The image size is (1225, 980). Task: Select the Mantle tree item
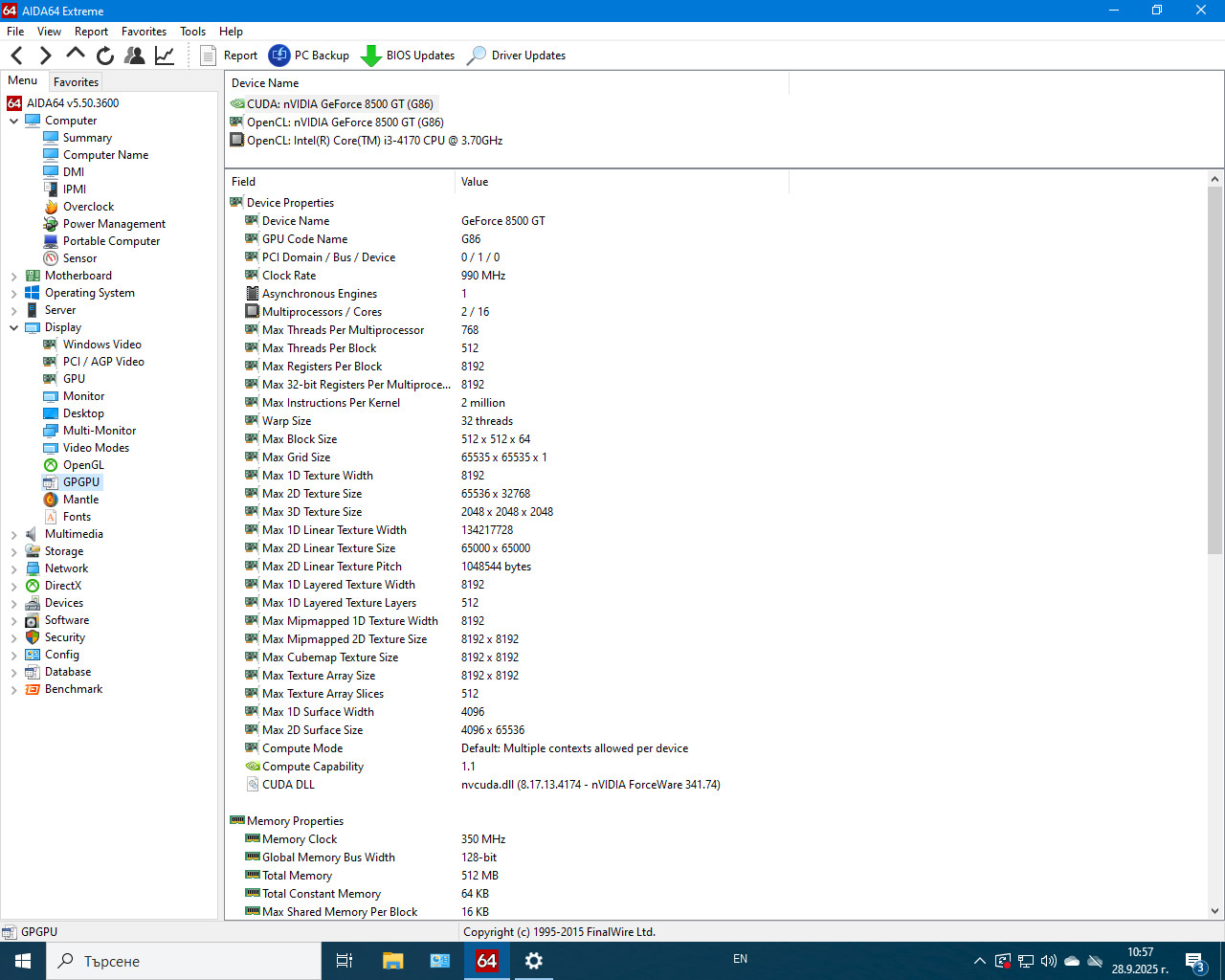coord(80,500)
